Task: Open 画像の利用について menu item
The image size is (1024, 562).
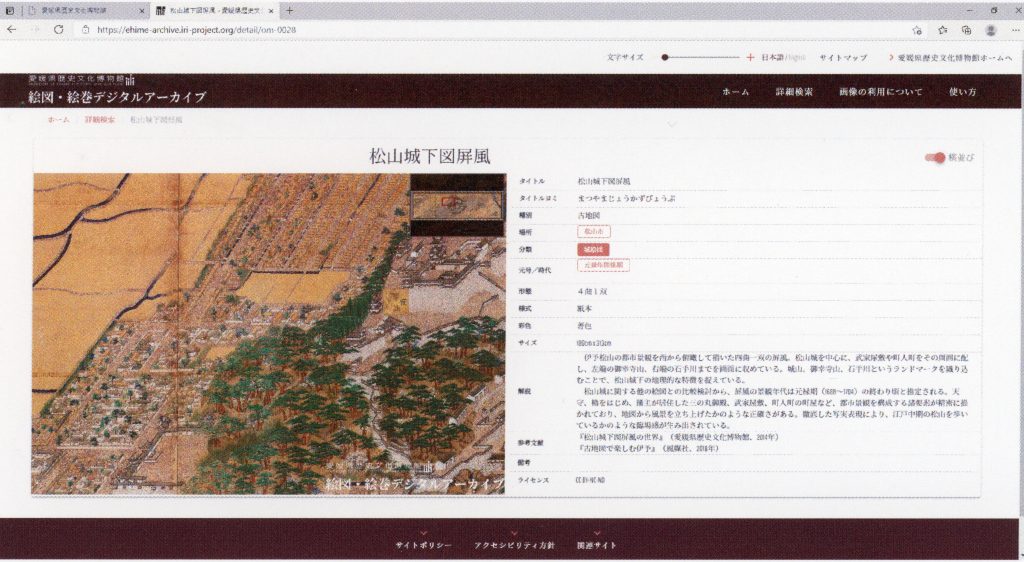Action: tap(880, 92)
